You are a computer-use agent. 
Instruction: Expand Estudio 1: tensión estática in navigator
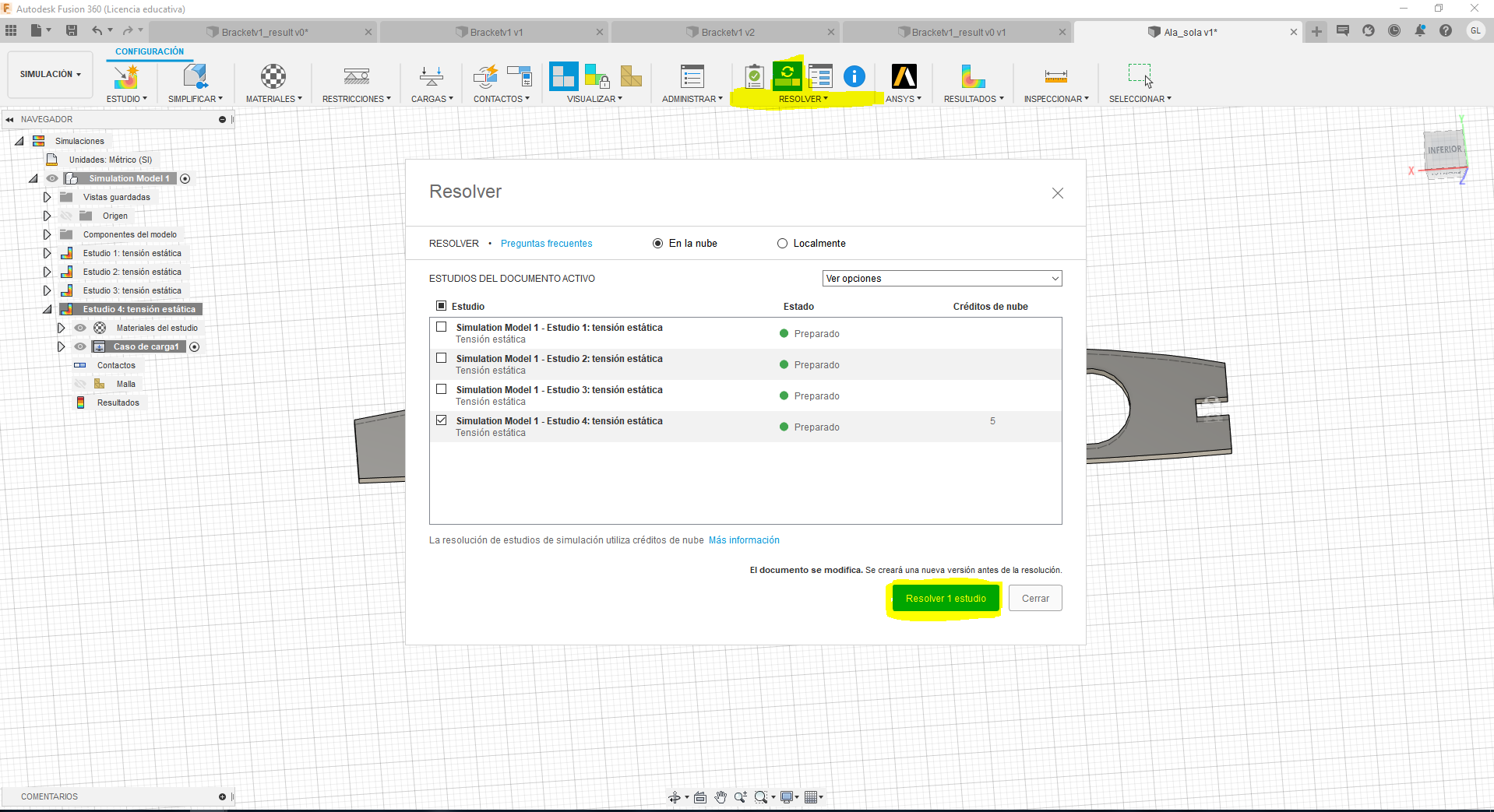47,253
